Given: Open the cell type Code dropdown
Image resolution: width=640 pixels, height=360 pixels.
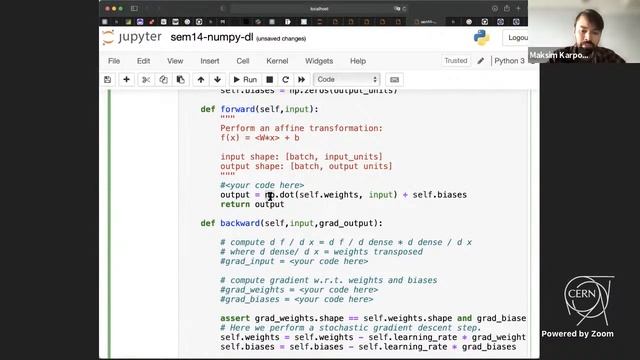Looking at the screenshot, I should point(347,80).
